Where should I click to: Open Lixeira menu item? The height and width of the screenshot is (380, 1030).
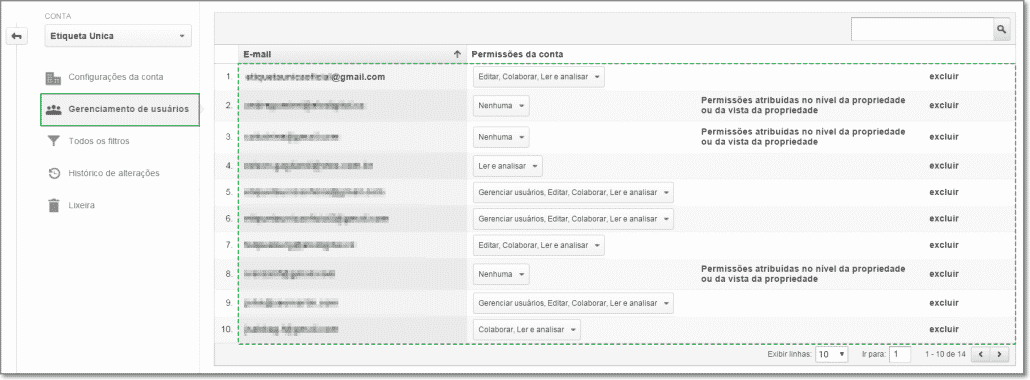pos(82,205)
